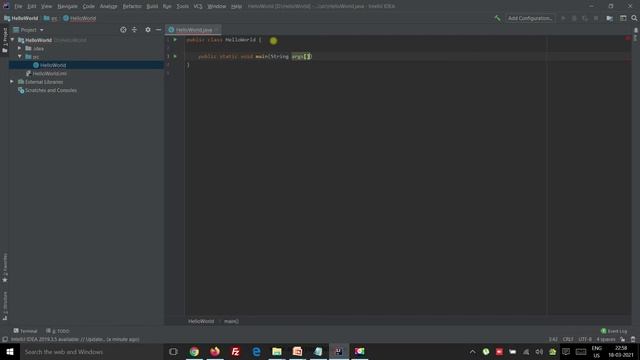Image resolution: width=640 pixels, height=360 pixels.
Task: Close the HelloWorld.java editor tab
Action: click(x=216, y=30)
